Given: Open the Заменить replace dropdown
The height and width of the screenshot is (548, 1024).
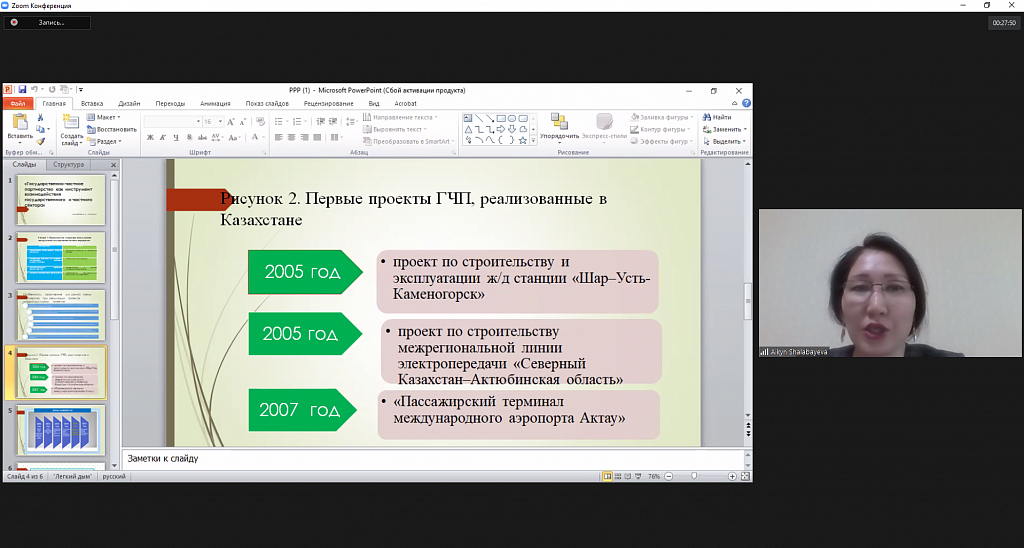Looking at the screenshot, I should pos(725,129).
